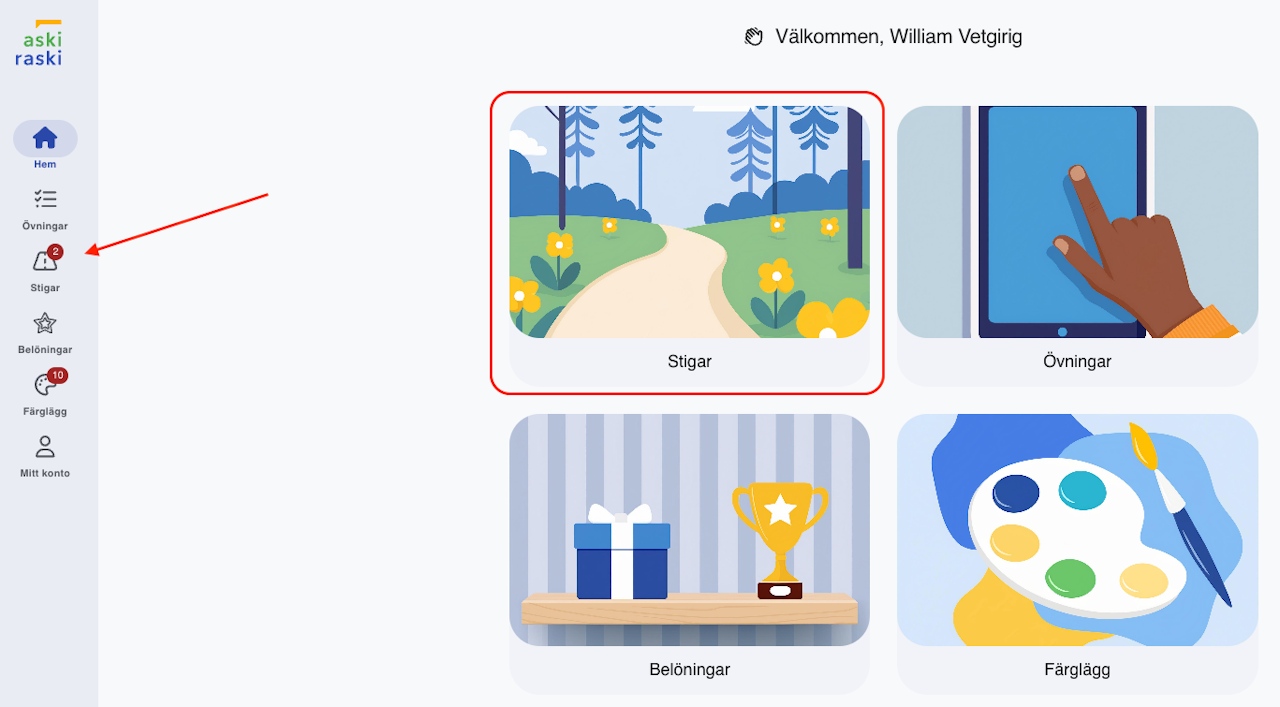Viewport: 1280px width, 707px height.
Task: Open the Stigar icon in the sidebar
Action: [45, 261]
